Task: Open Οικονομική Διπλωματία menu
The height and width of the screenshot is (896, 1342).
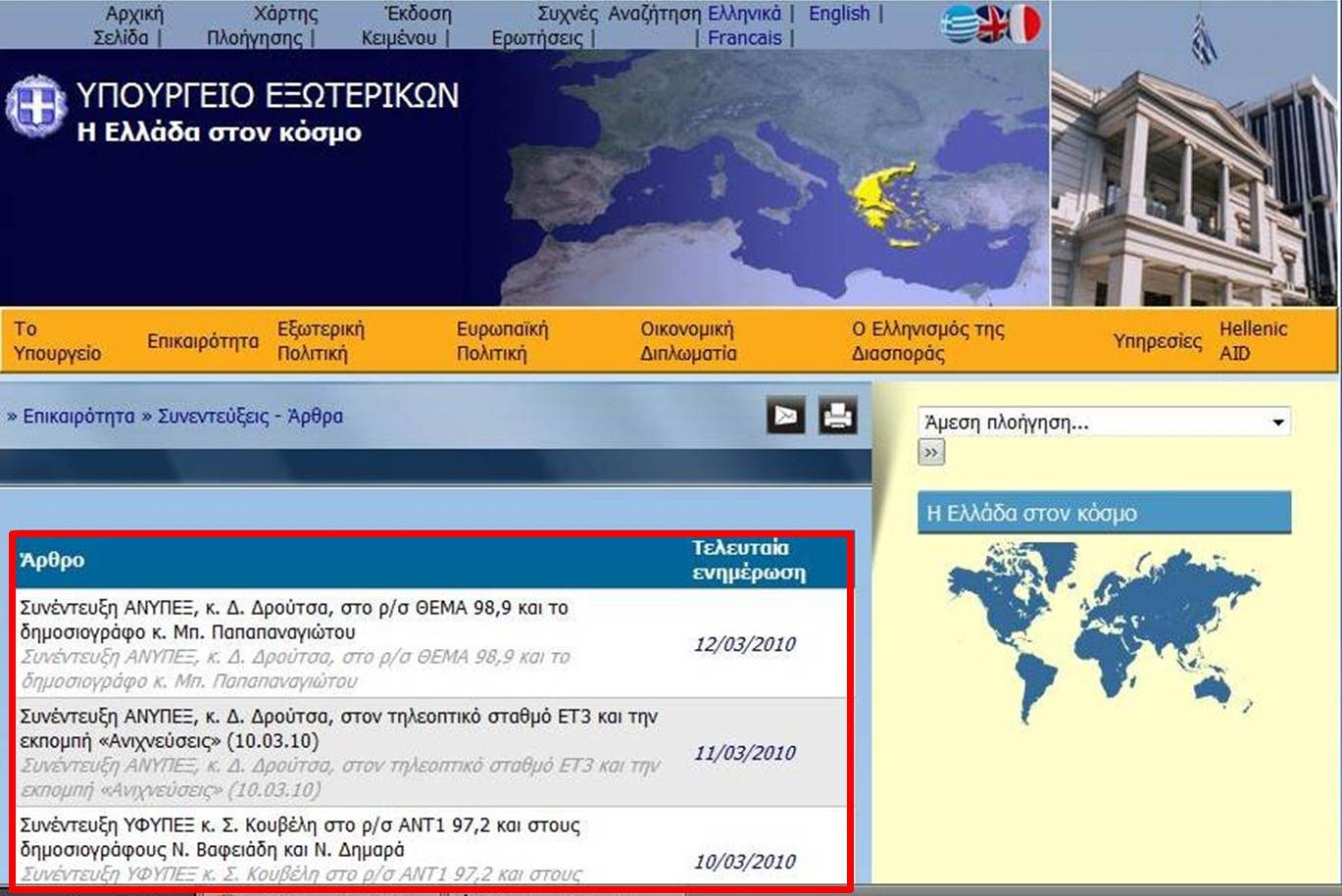Action: (x=688, y=341)
